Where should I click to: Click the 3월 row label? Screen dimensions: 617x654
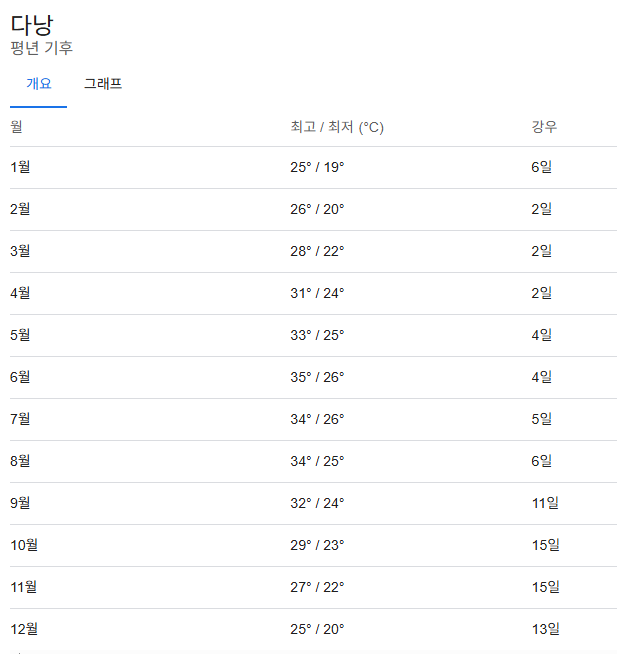click(20, 251)
